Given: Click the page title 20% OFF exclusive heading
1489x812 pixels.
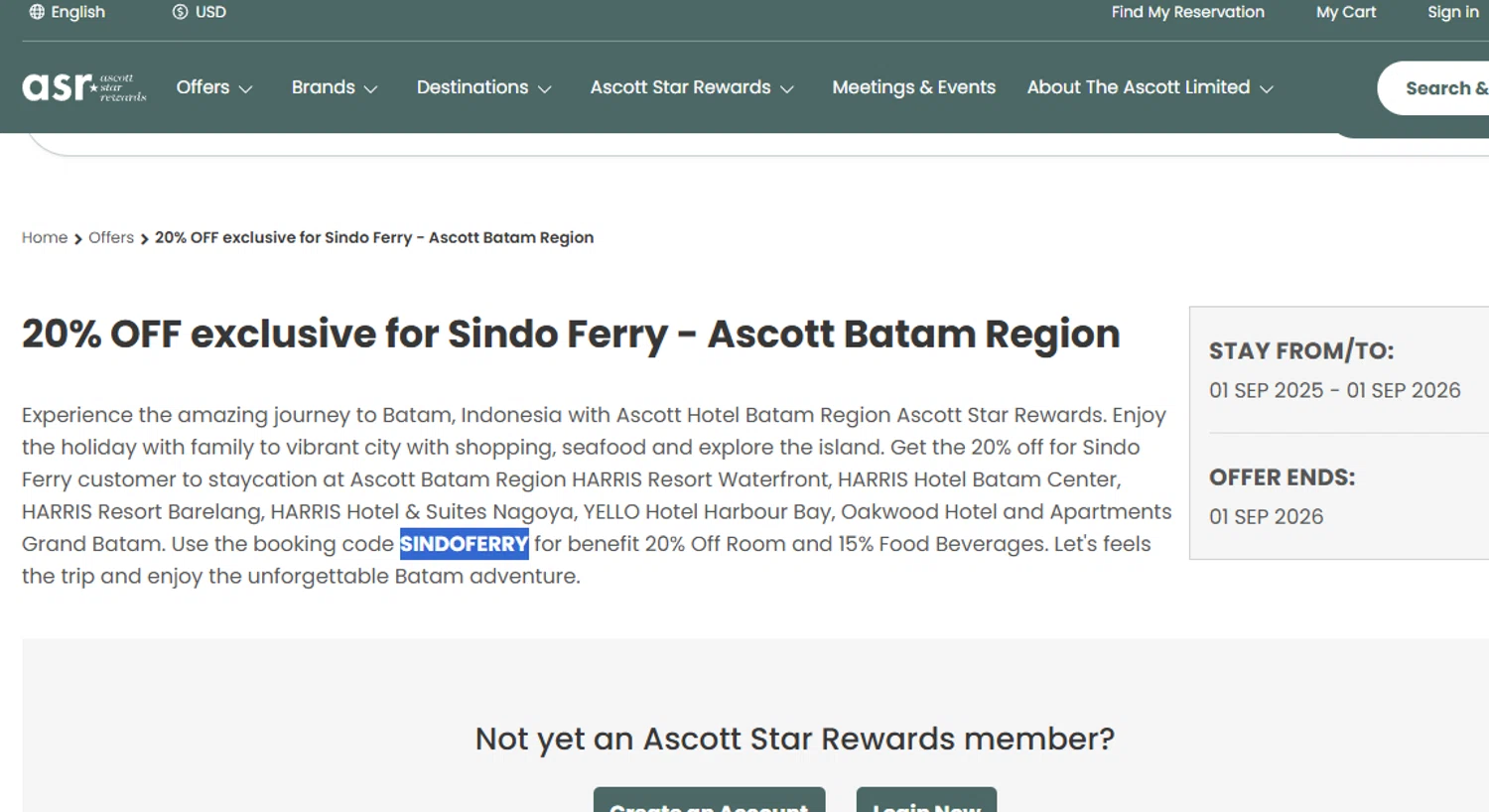Looking at the screenshot, I should 571,335.
